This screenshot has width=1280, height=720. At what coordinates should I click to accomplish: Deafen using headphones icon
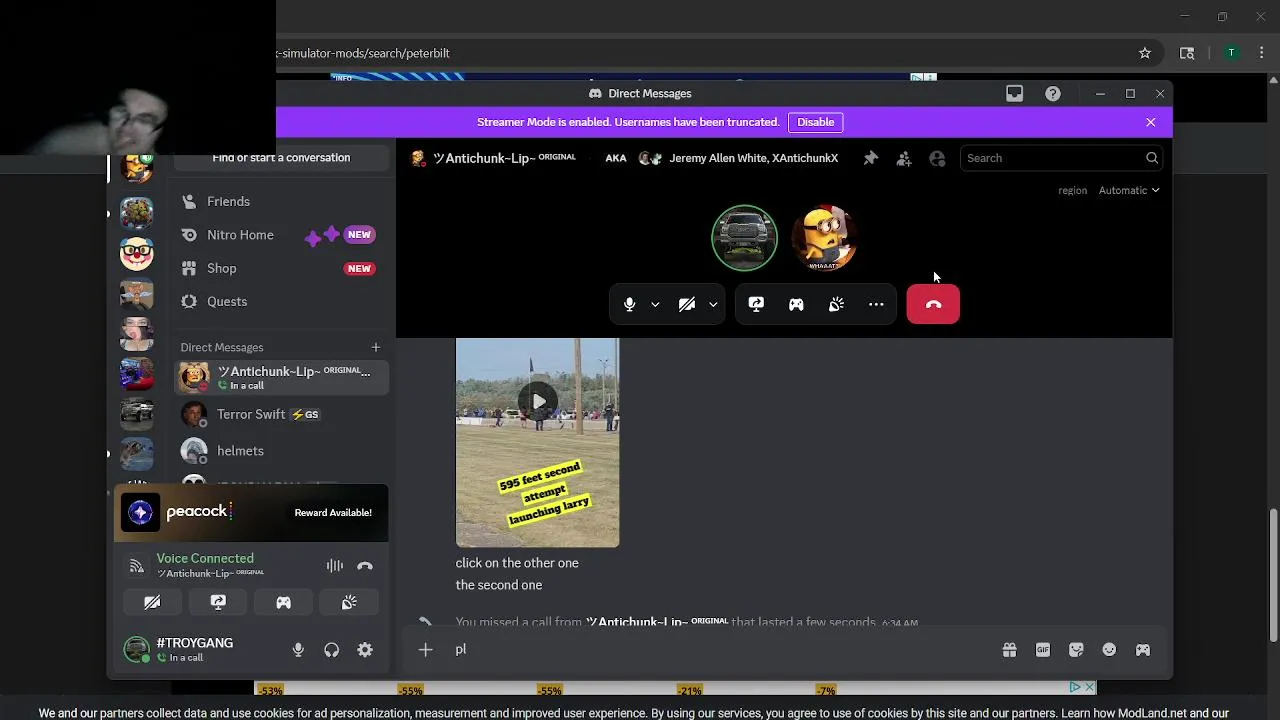[x=332, y=650]
